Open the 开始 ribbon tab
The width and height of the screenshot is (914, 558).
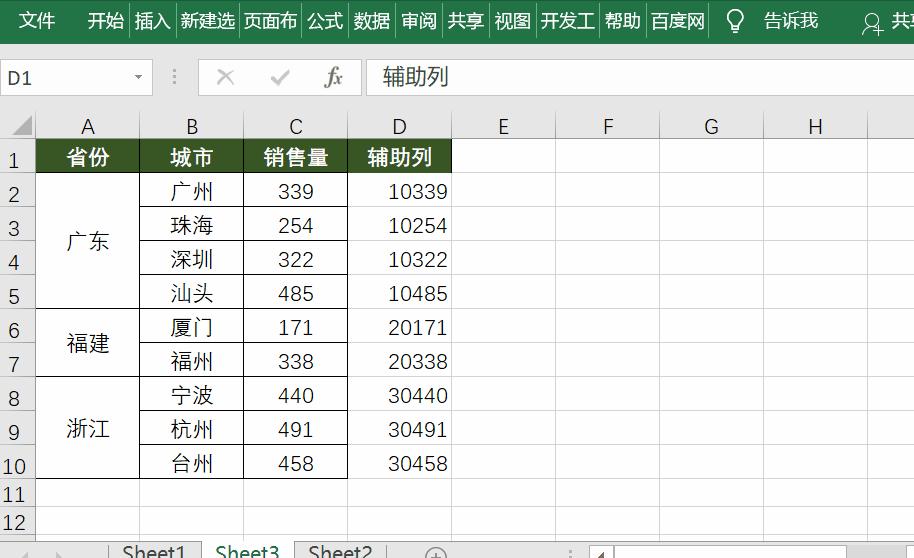tap(106, 21)
